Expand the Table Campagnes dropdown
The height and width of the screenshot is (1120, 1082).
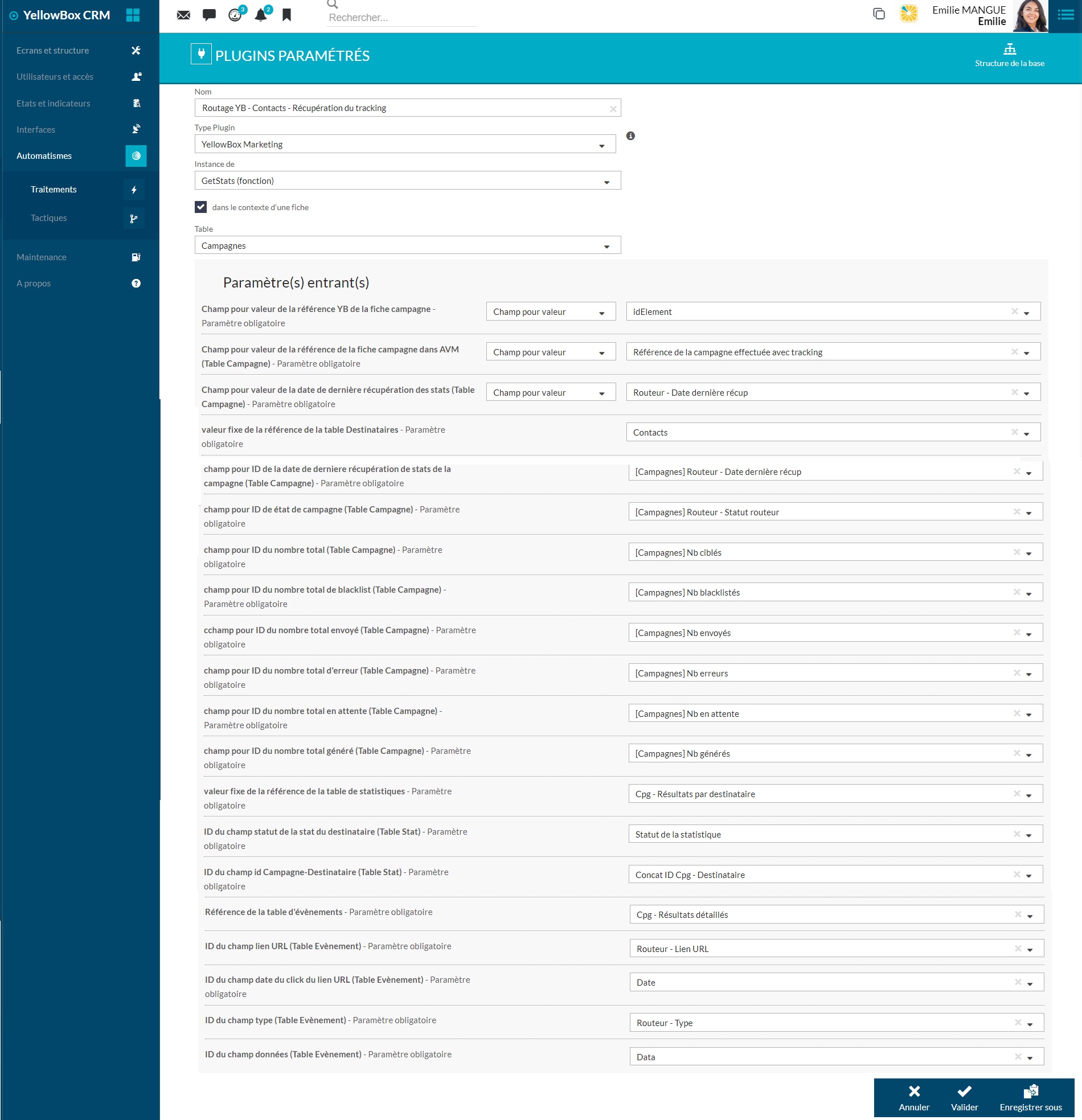pos(606,247)
